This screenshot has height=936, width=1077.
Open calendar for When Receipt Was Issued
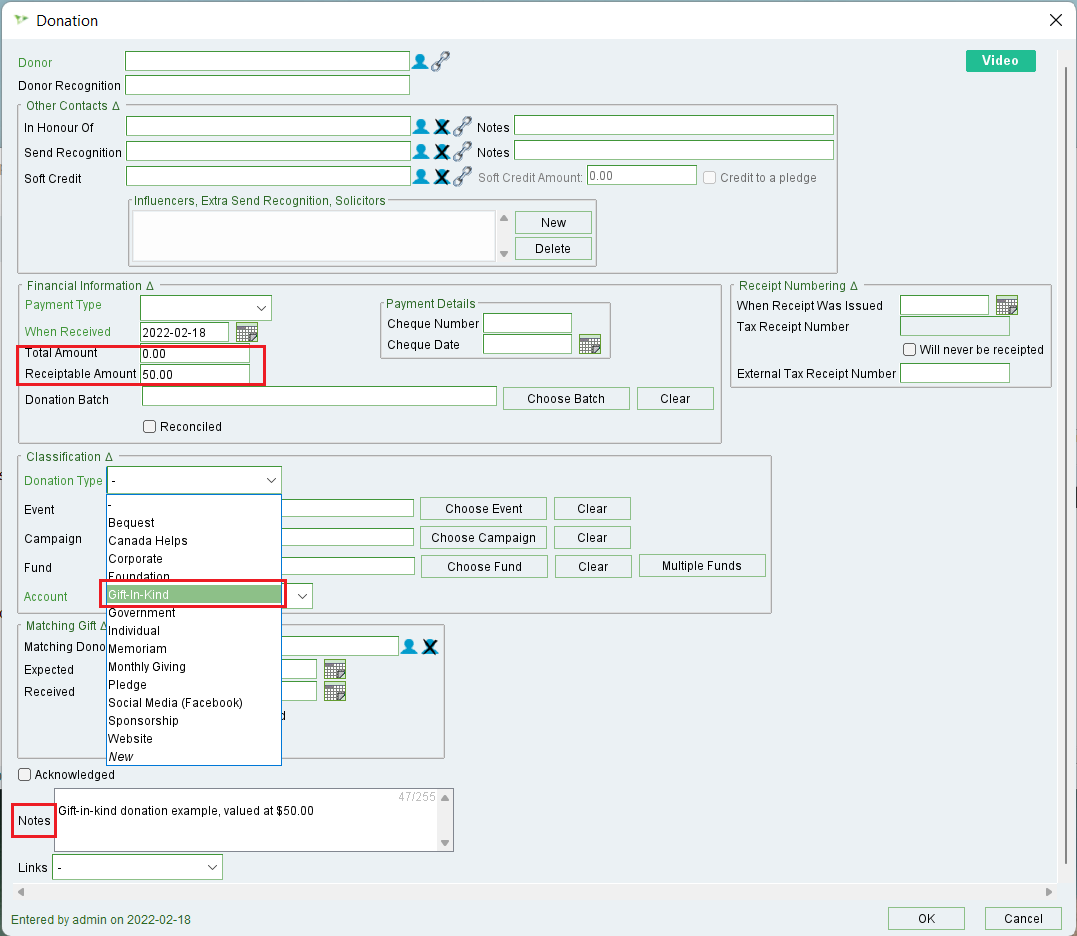pyautogui.click(x=1007, y=306)
